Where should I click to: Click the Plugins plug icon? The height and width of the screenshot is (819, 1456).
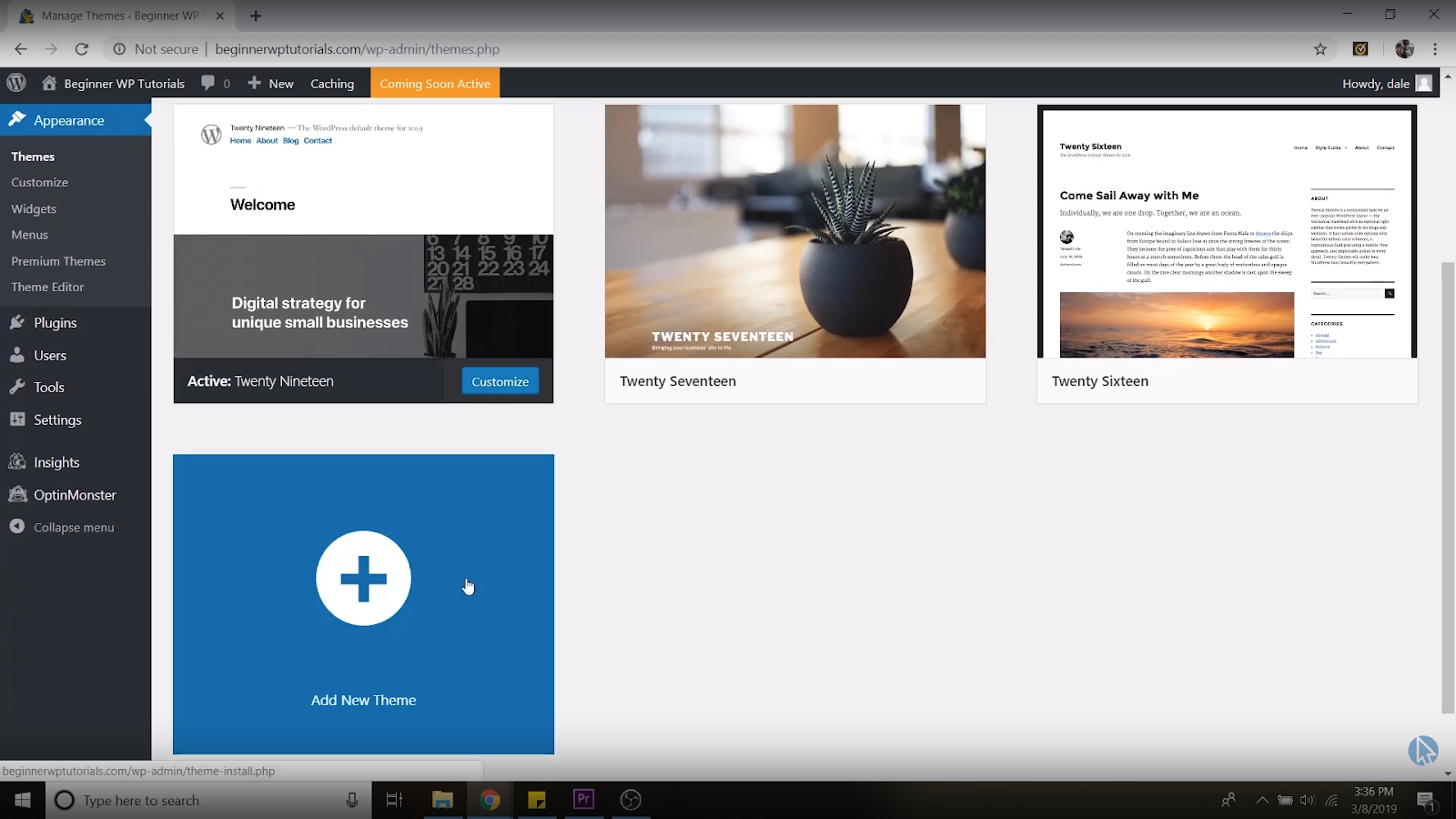(17, 322)
